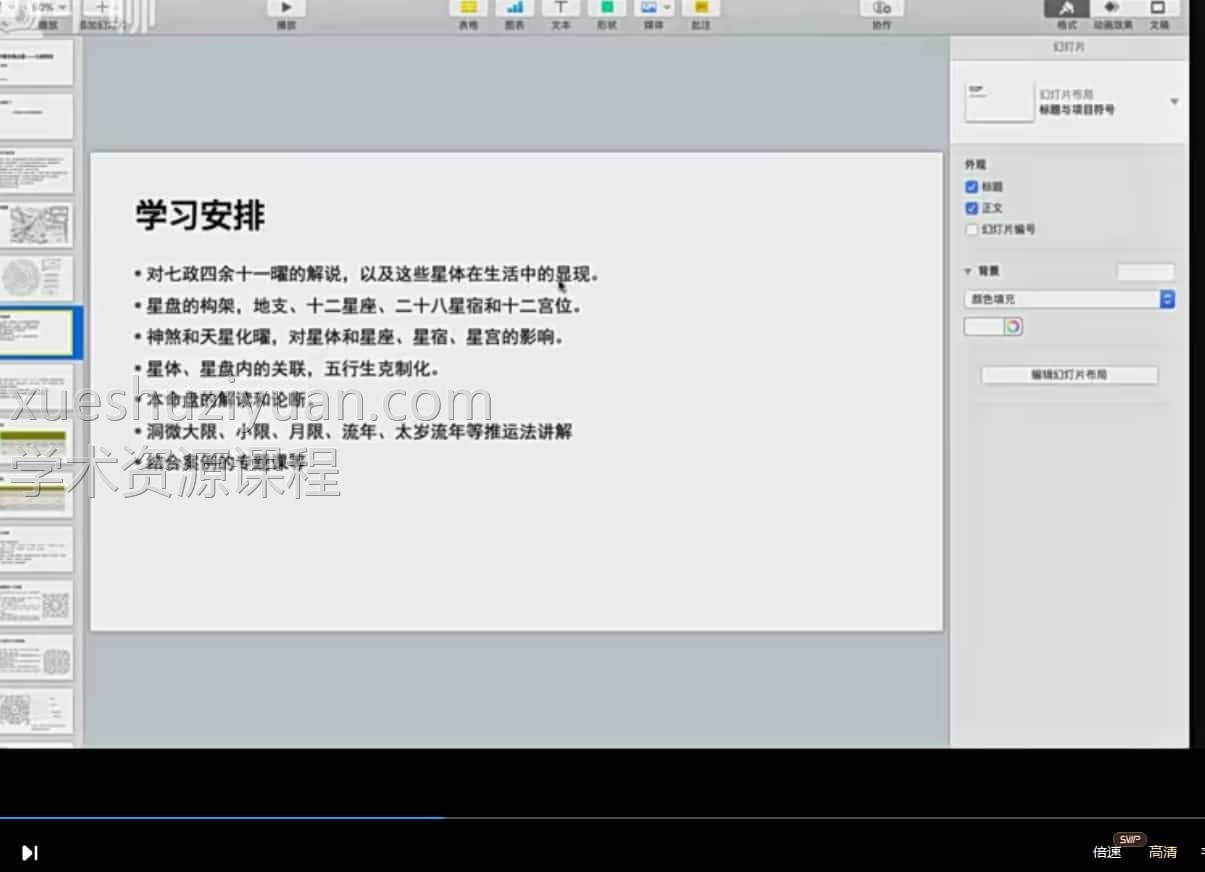Collapse the 背景 background section
Image resolution: width=1205 pixels, height=872 pixels.
click(967, 270)
